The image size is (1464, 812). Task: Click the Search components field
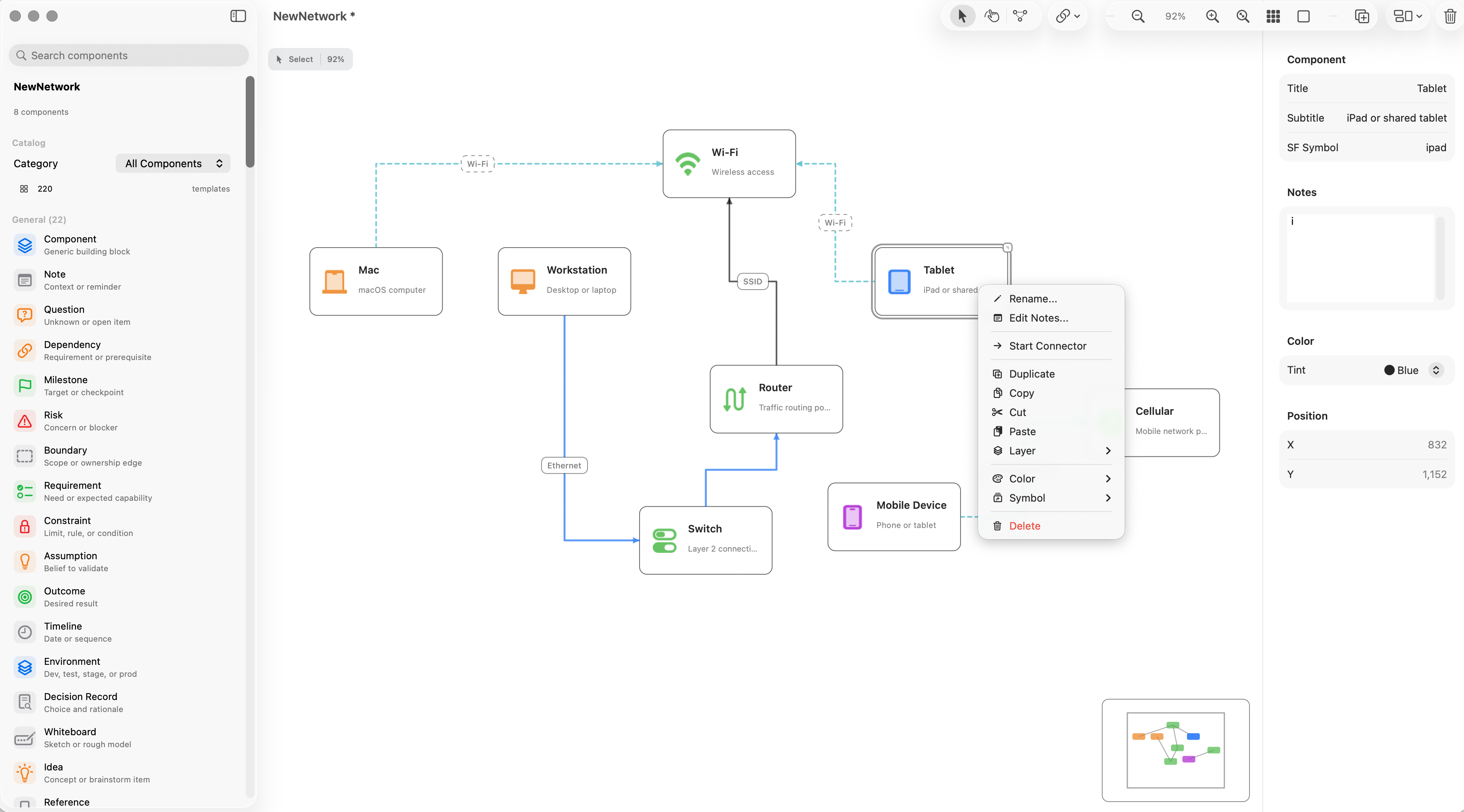coord(129,56)
